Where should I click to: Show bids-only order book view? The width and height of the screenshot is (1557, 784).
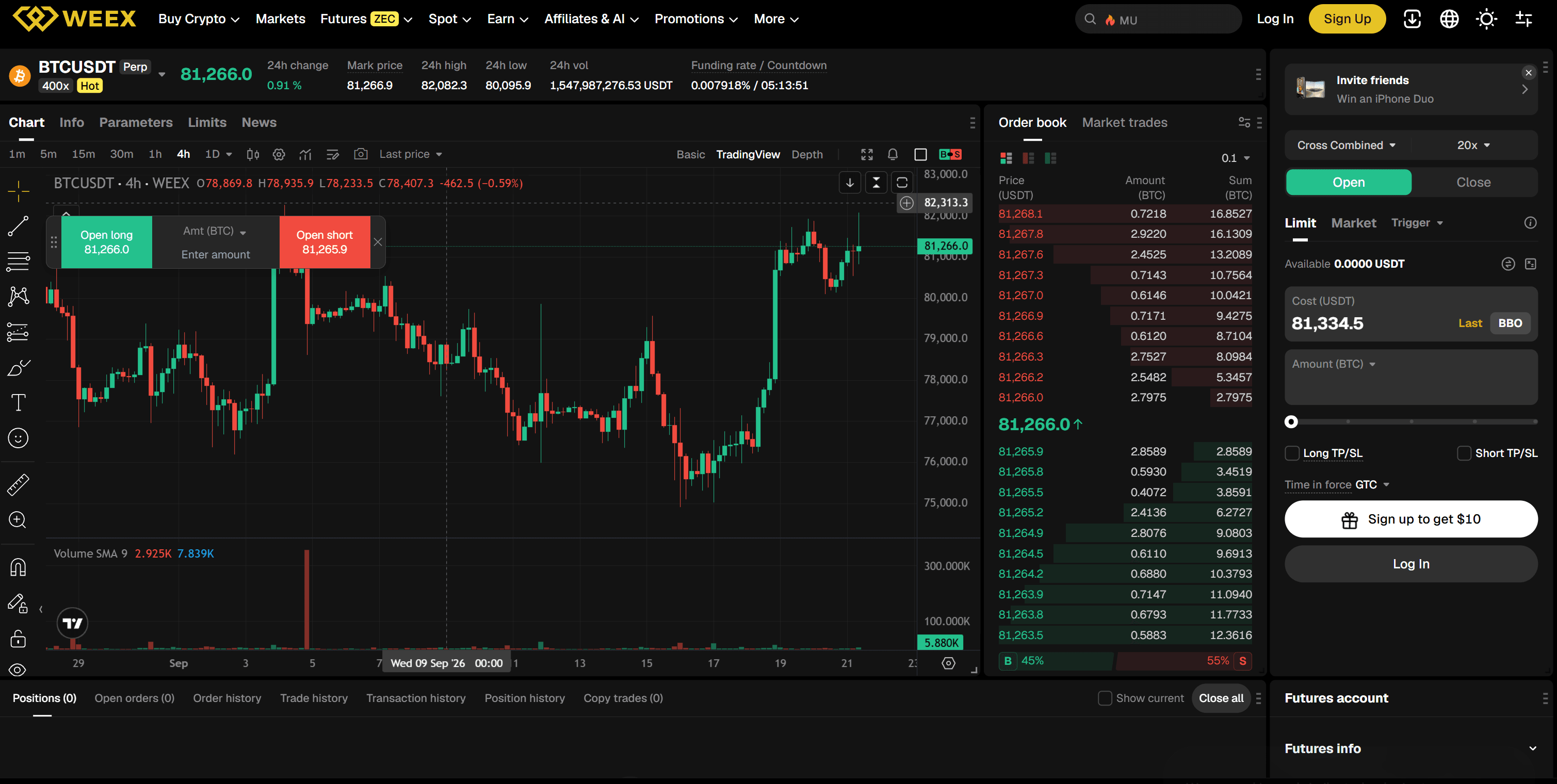tap(1050, 158)
